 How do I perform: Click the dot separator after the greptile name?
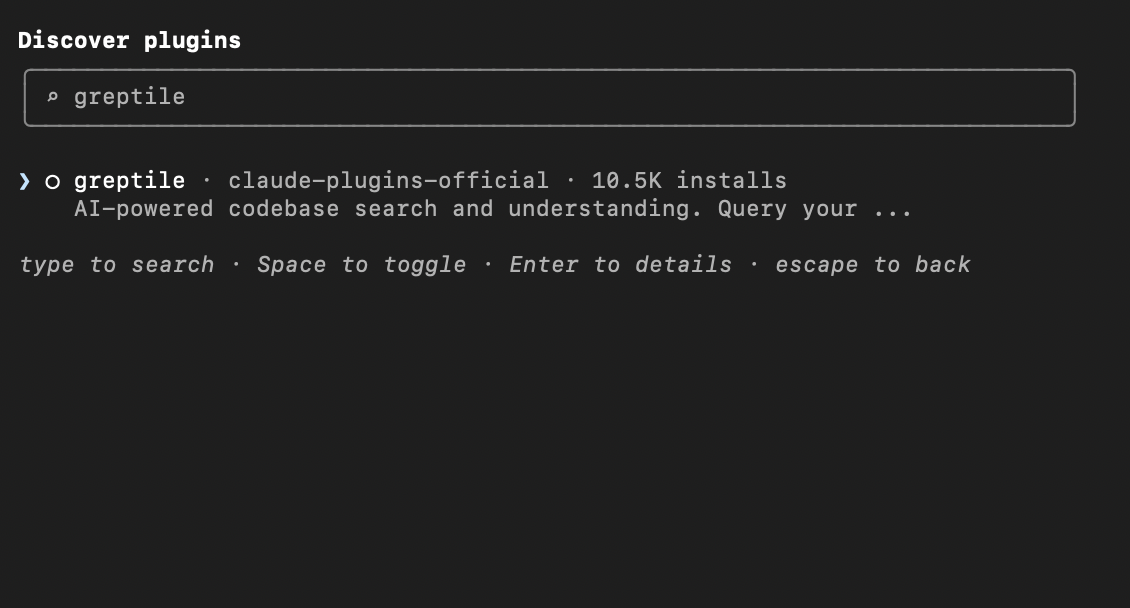pos(205,180)
